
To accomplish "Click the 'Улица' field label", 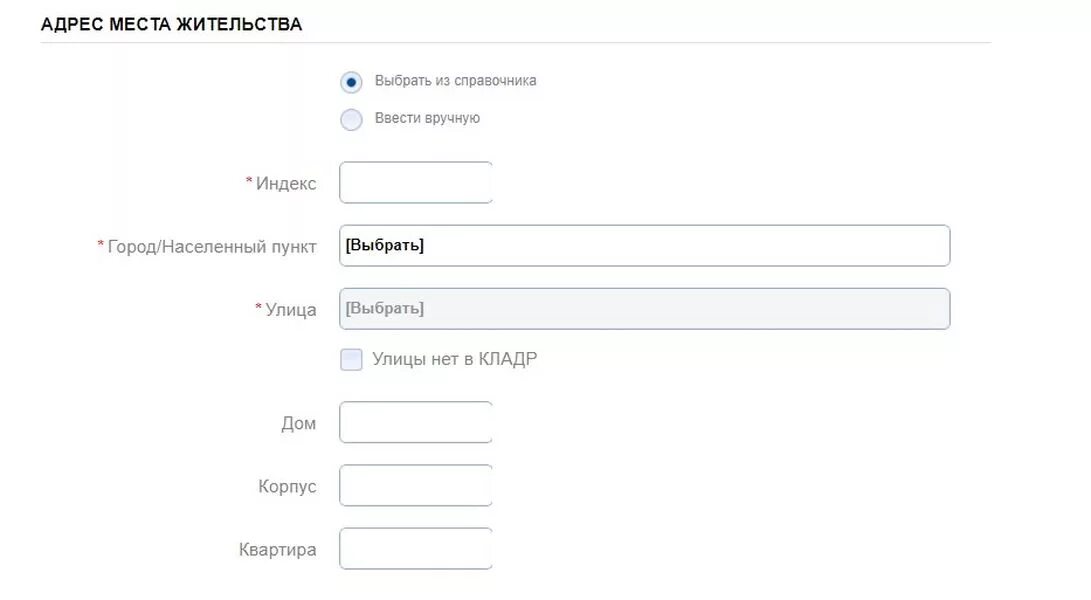I will (291, 310).
